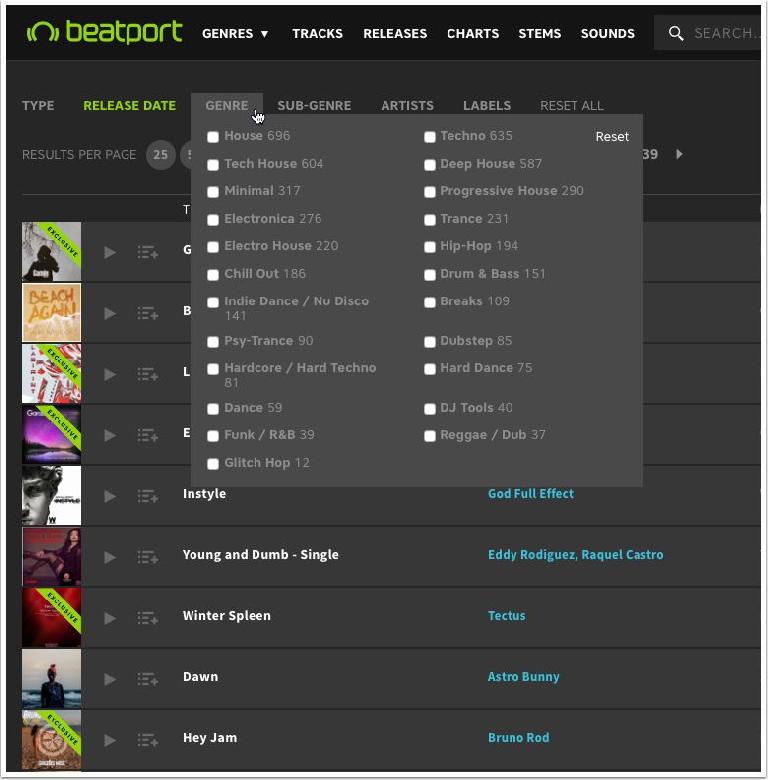Image resolution: width=768 pixels, height=780 pixels.
Task: Play Young and Dumb - Single
Action: [x=110, y=557]
